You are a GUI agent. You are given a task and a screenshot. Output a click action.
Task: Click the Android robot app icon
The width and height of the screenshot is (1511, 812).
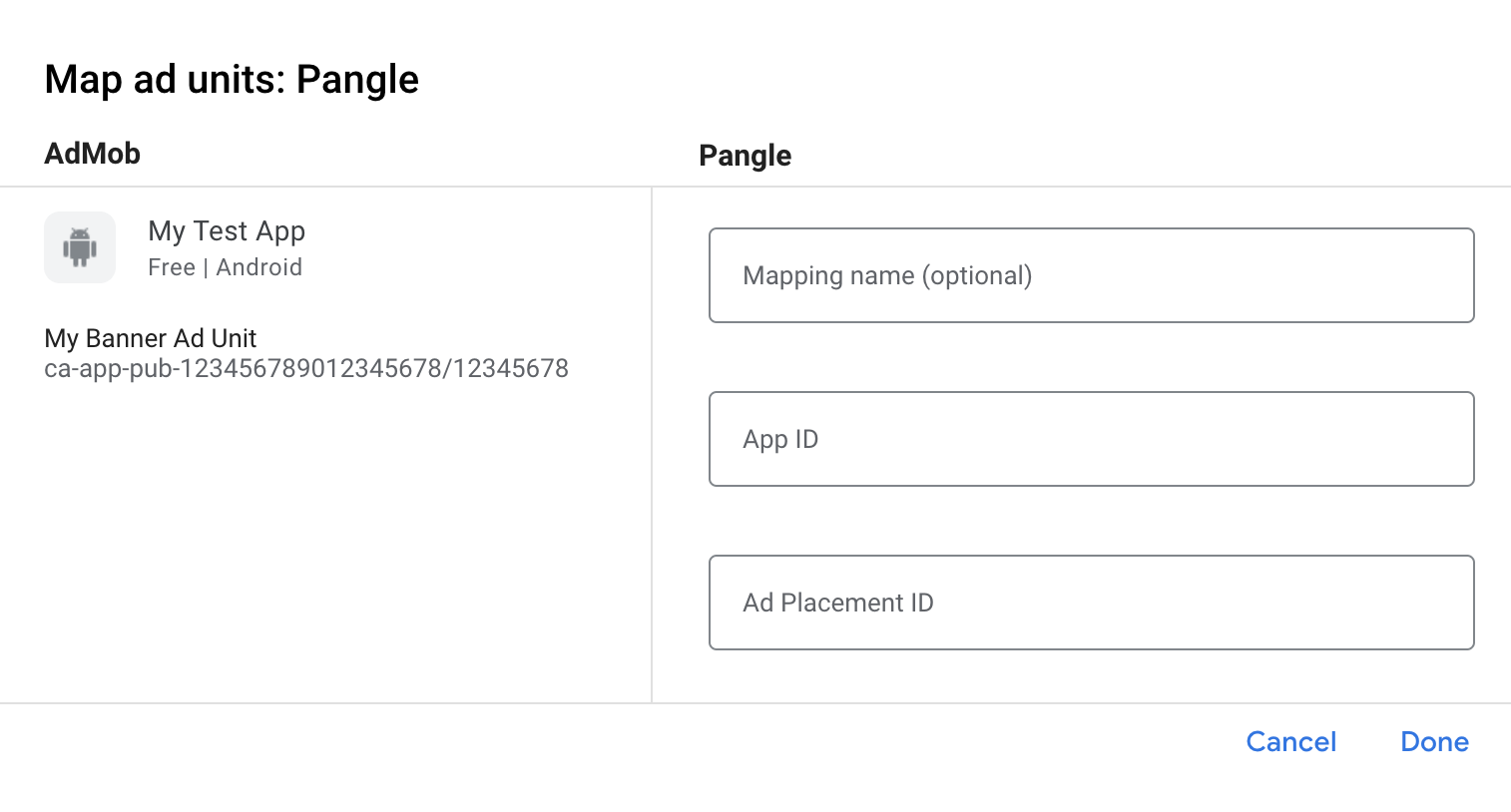[80, 247]
